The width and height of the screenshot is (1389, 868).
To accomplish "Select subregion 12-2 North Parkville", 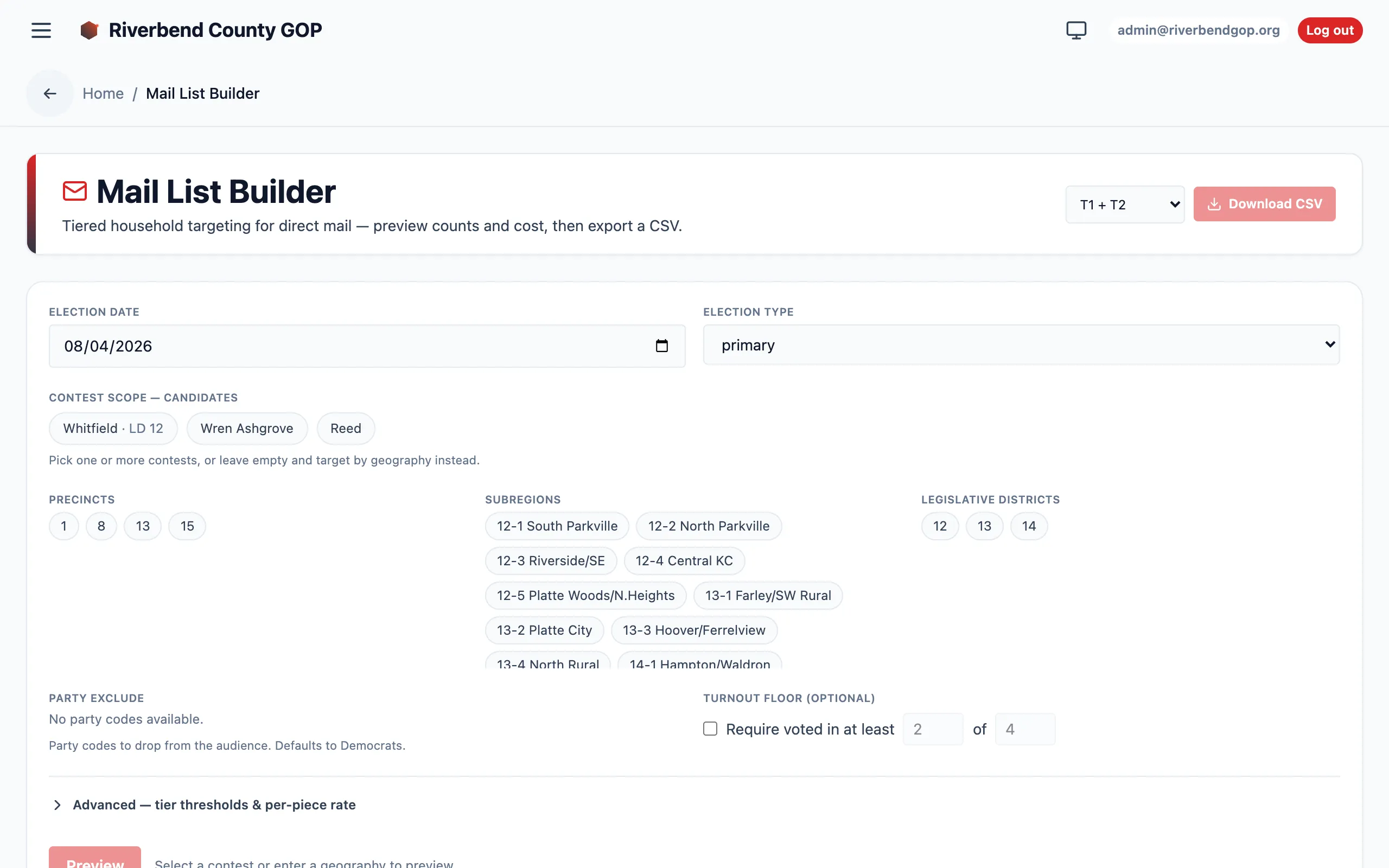I will pyautogui.click(x=709, y=526).
